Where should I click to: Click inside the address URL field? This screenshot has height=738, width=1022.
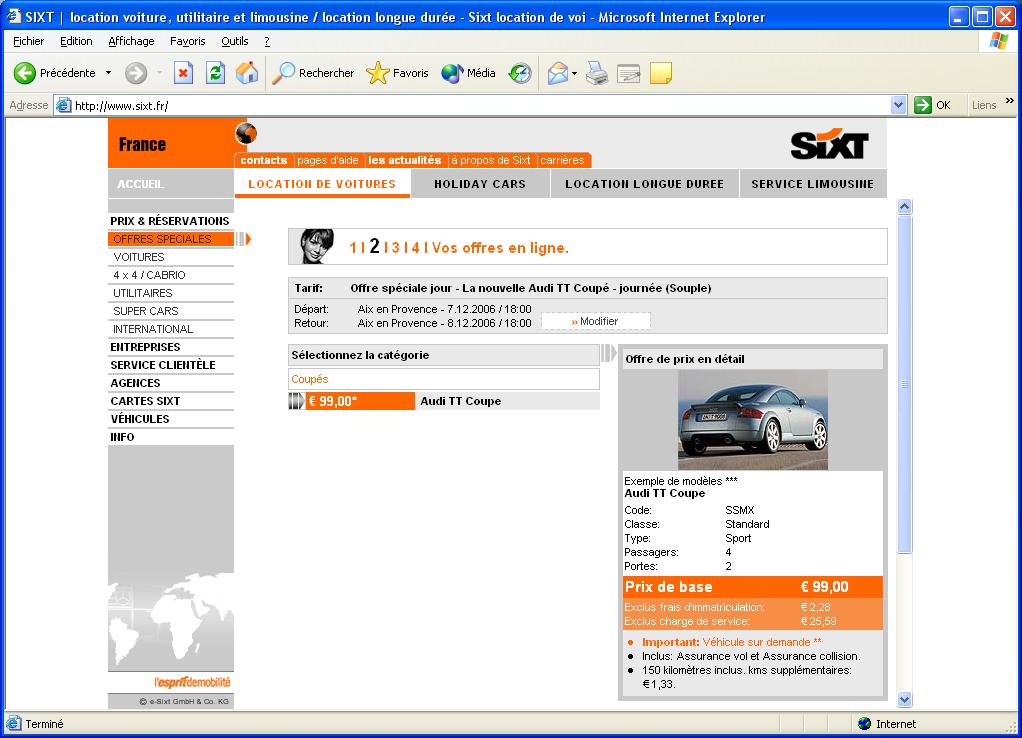coord(480,105)
